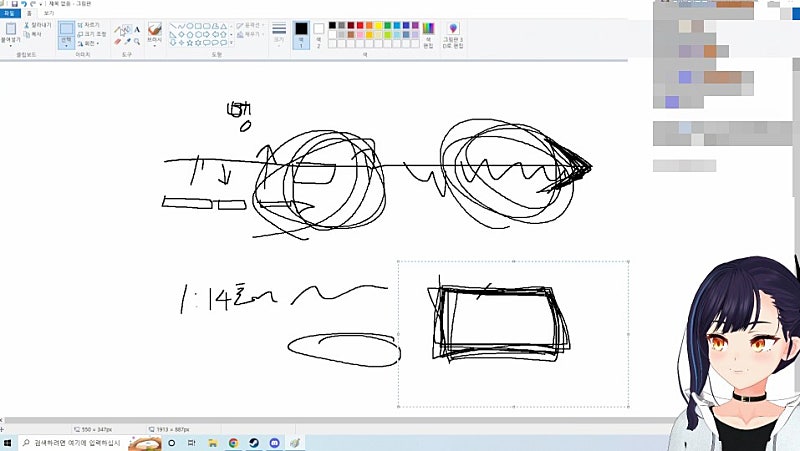Open File Explorer from the taskbar
This screenshot has height=451, width=800.
213,443
